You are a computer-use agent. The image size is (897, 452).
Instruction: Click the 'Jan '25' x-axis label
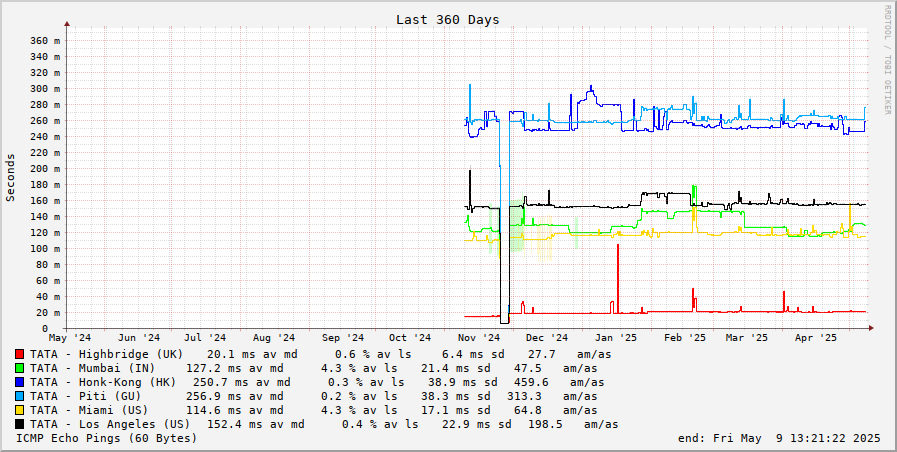point(618,338)
